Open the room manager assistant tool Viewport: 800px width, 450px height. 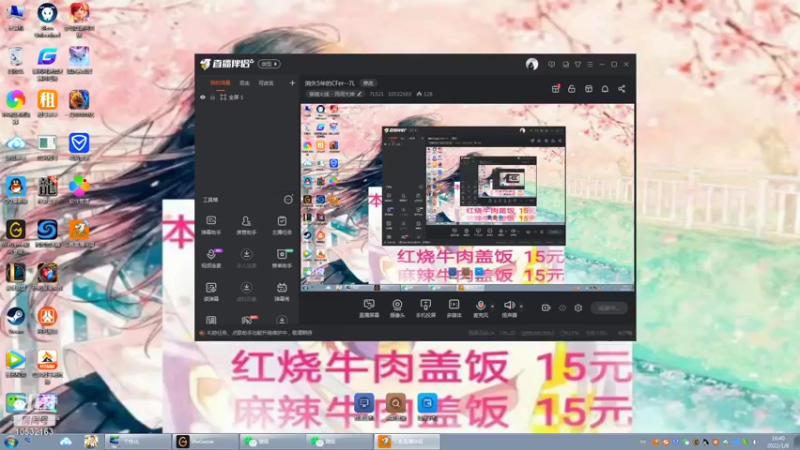click(x=246, y=225)
